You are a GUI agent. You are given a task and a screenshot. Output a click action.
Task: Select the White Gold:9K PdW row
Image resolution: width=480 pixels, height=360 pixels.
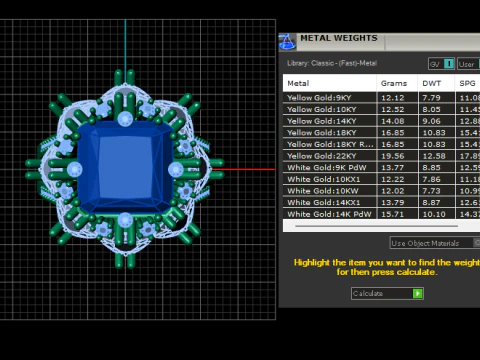381,168
